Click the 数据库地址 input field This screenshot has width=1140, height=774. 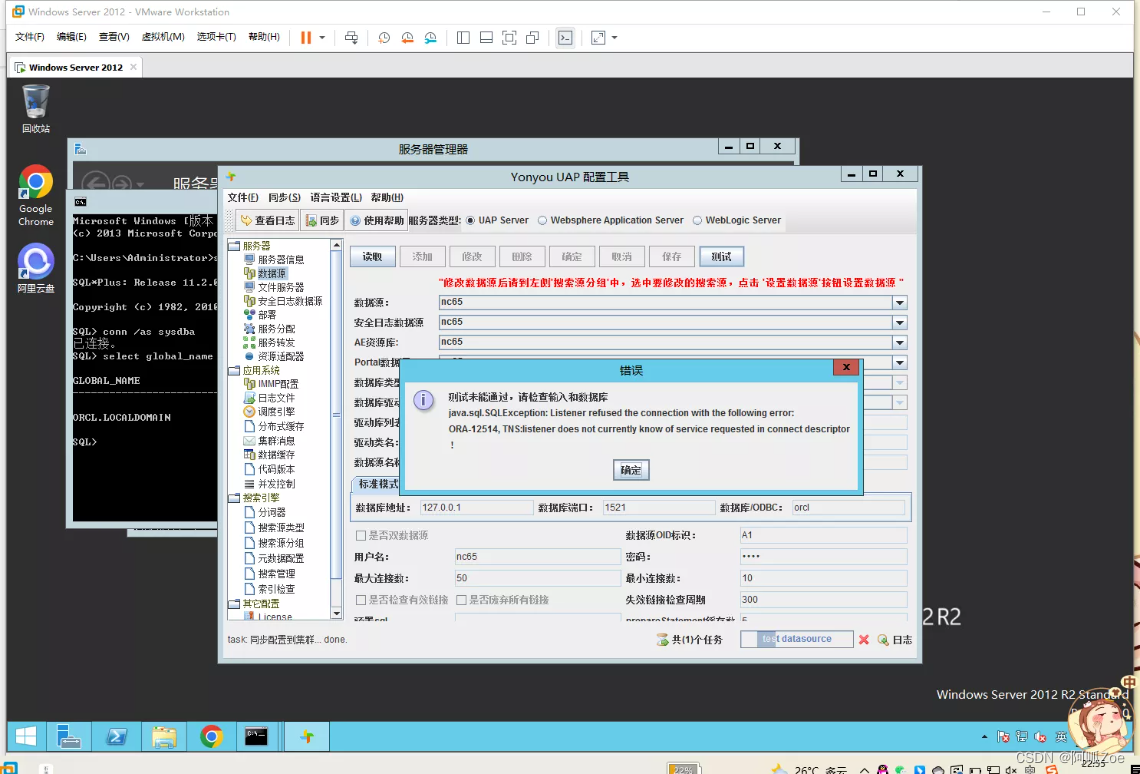coord(475,507)
